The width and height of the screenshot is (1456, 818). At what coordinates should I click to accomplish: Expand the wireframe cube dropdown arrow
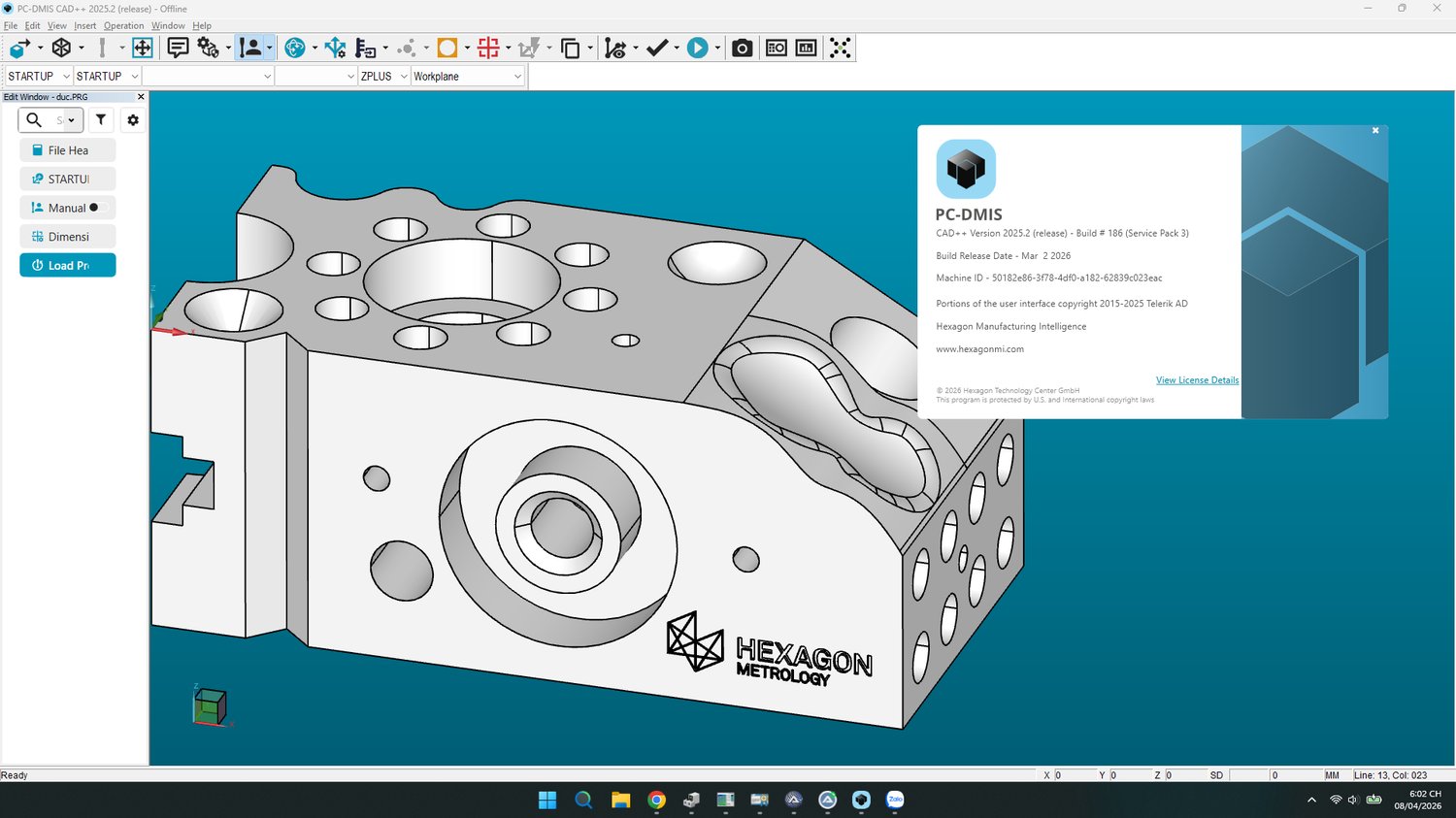82,48
